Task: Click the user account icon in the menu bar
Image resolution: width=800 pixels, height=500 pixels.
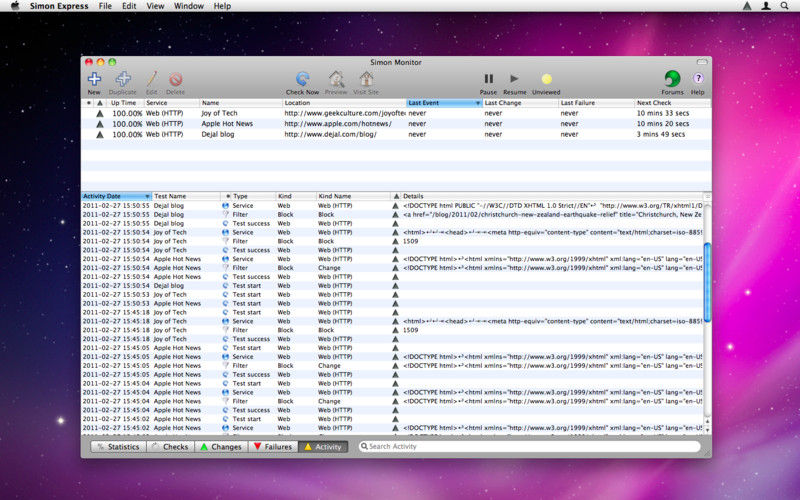Action: [x=766, y=6]
